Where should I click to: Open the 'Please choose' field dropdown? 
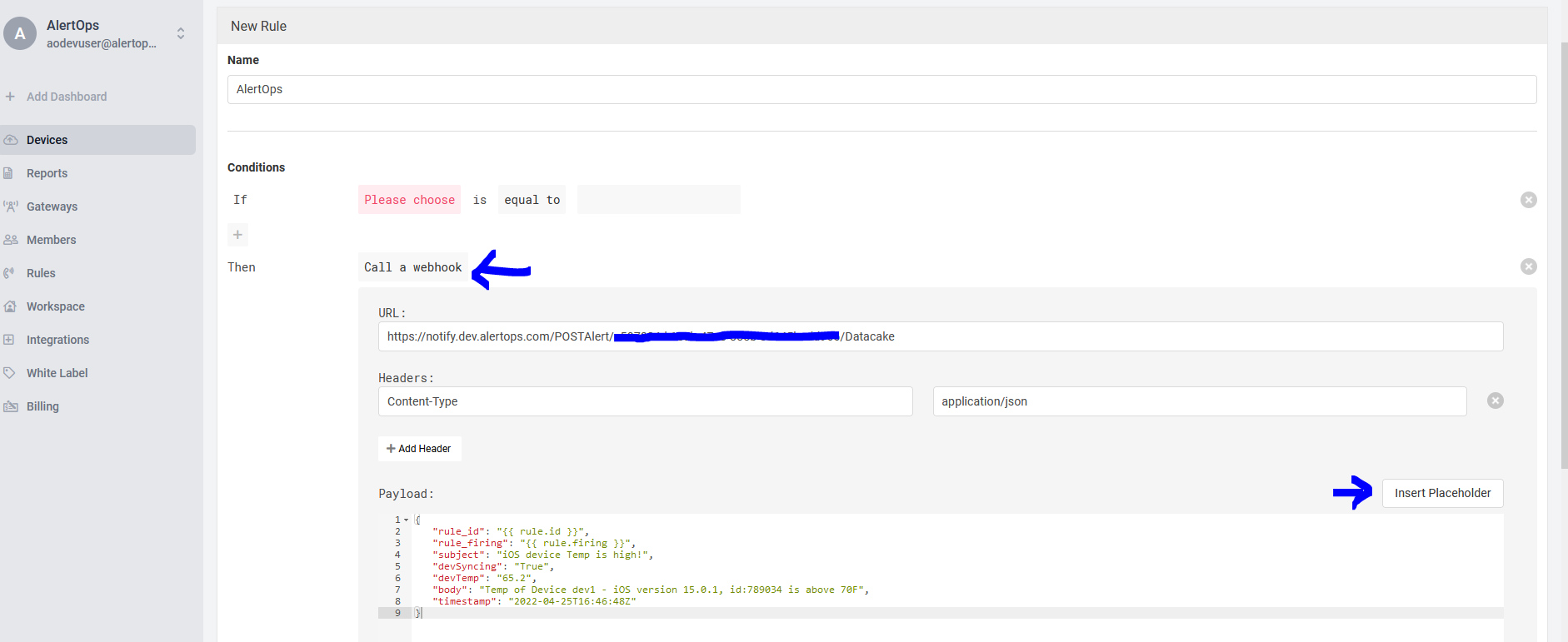coord(409,200)
